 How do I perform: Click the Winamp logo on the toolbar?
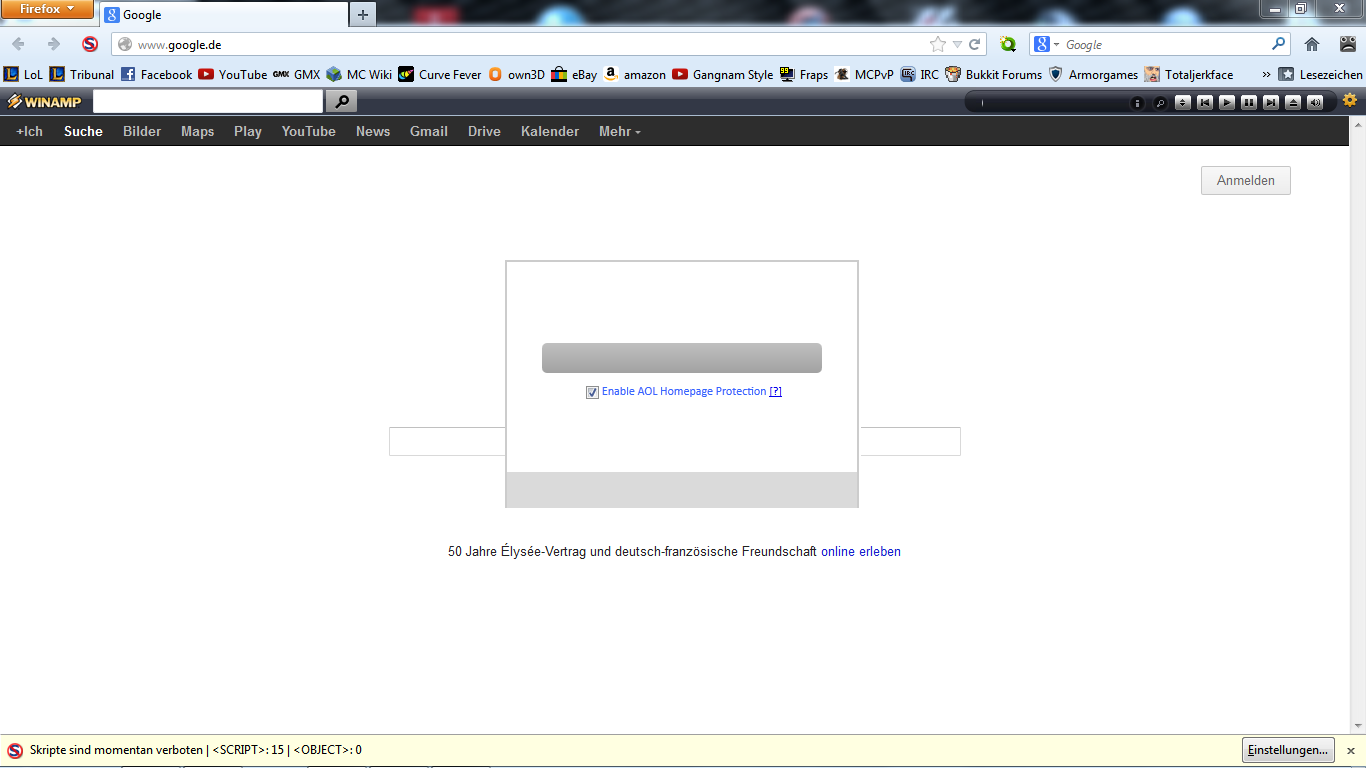45,102
